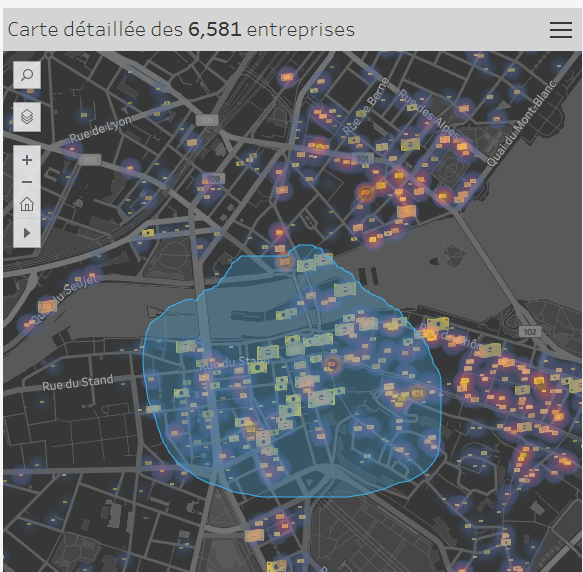Reset map to home view
This screenshot has height=572, width=583.
[27, 204]
